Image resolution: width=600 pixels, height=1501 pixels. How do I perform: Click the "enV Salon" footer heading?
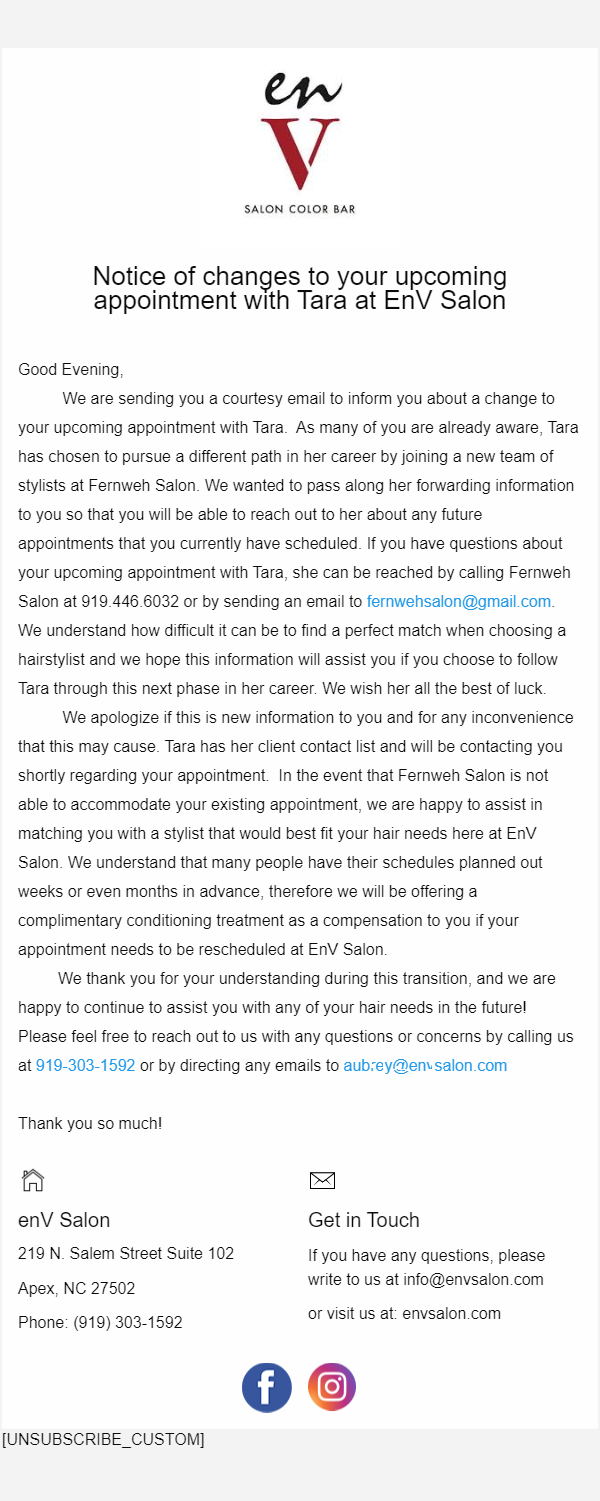[64, 1220]
